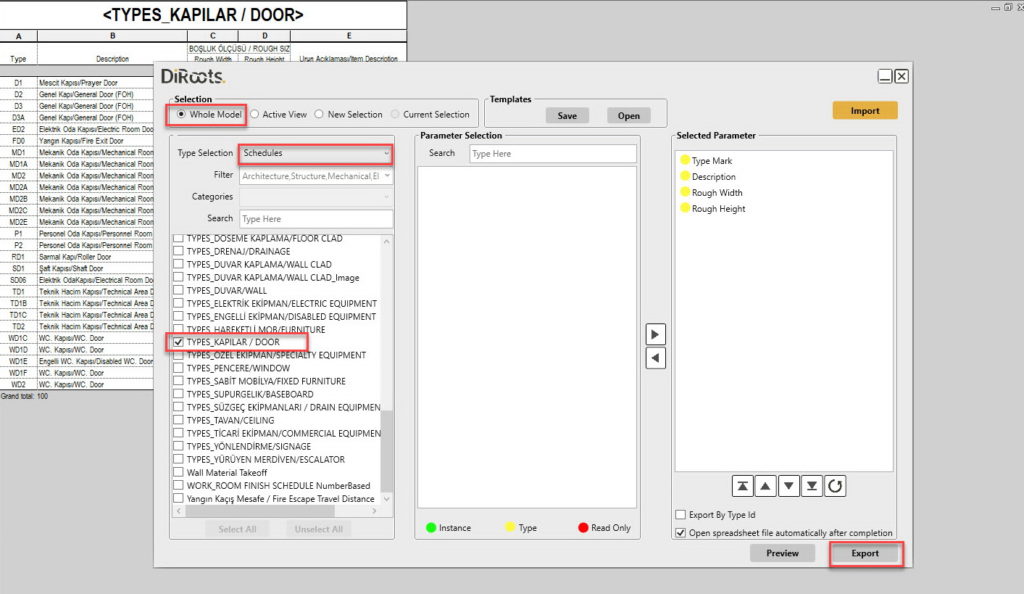1024x594 pixels.
Task: Open the Type Selection Schedules dropdown
Action: [315, 153]
